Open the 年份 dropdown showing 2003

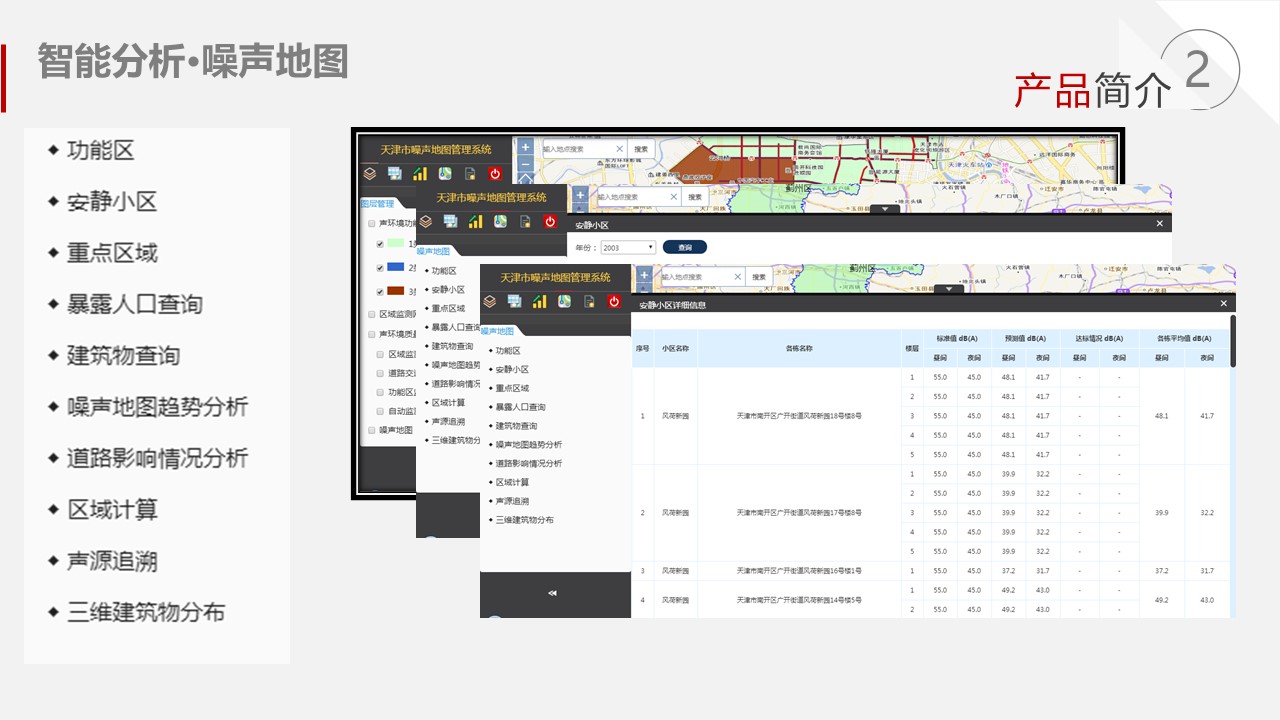[x=628, y=247]
